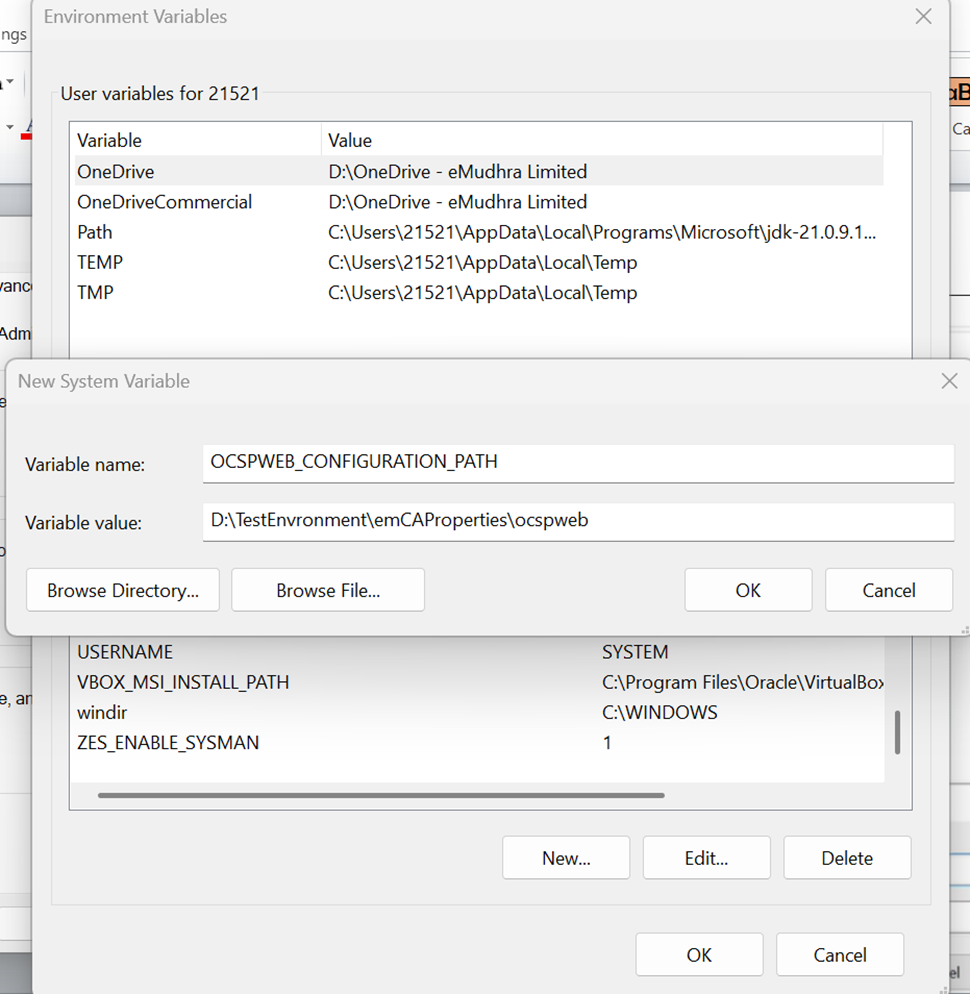Select the ZES_ENABLE_SYSMAN system variable row
Viewport: 970px width, 994px height.
click(168, 743)
